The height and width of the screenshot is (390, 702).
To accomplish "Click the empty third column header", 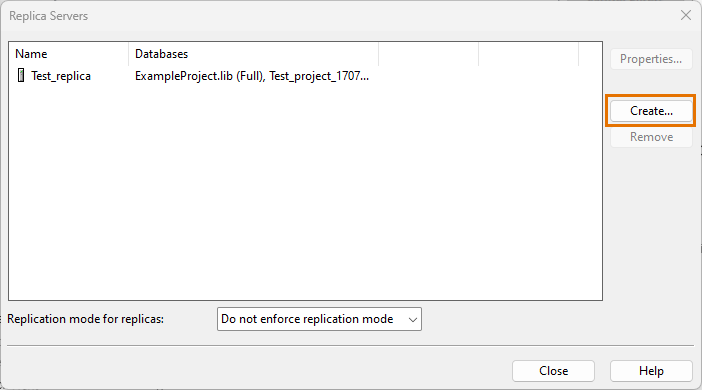I will 428,54.
